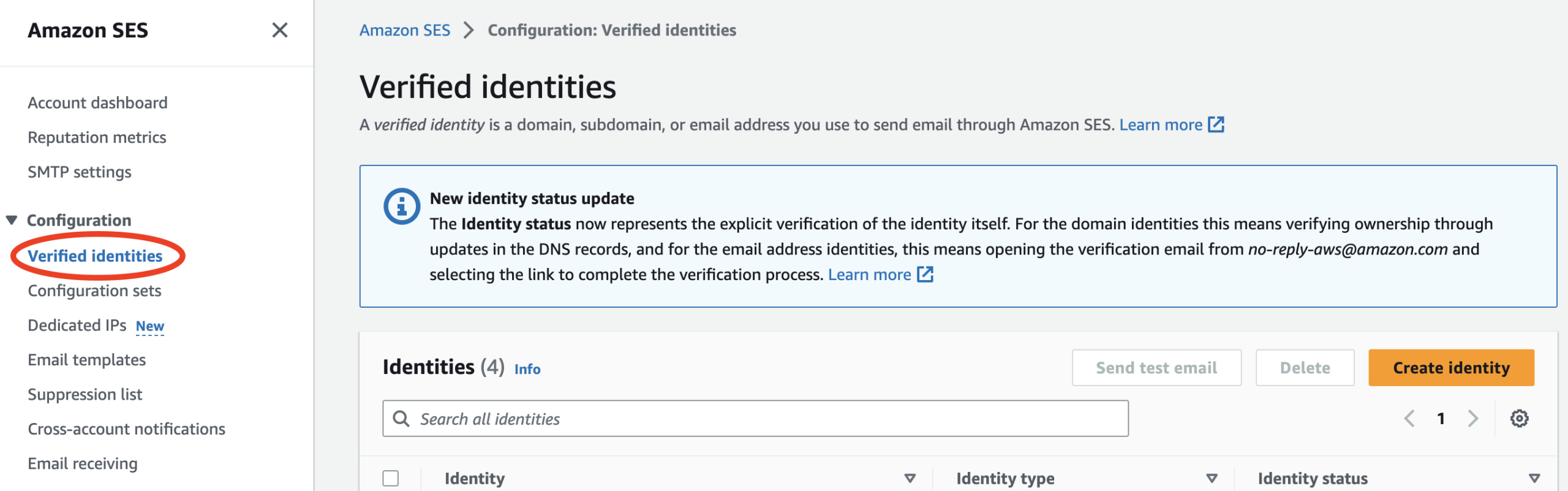Collapse the Configuration section triangle

12,220
